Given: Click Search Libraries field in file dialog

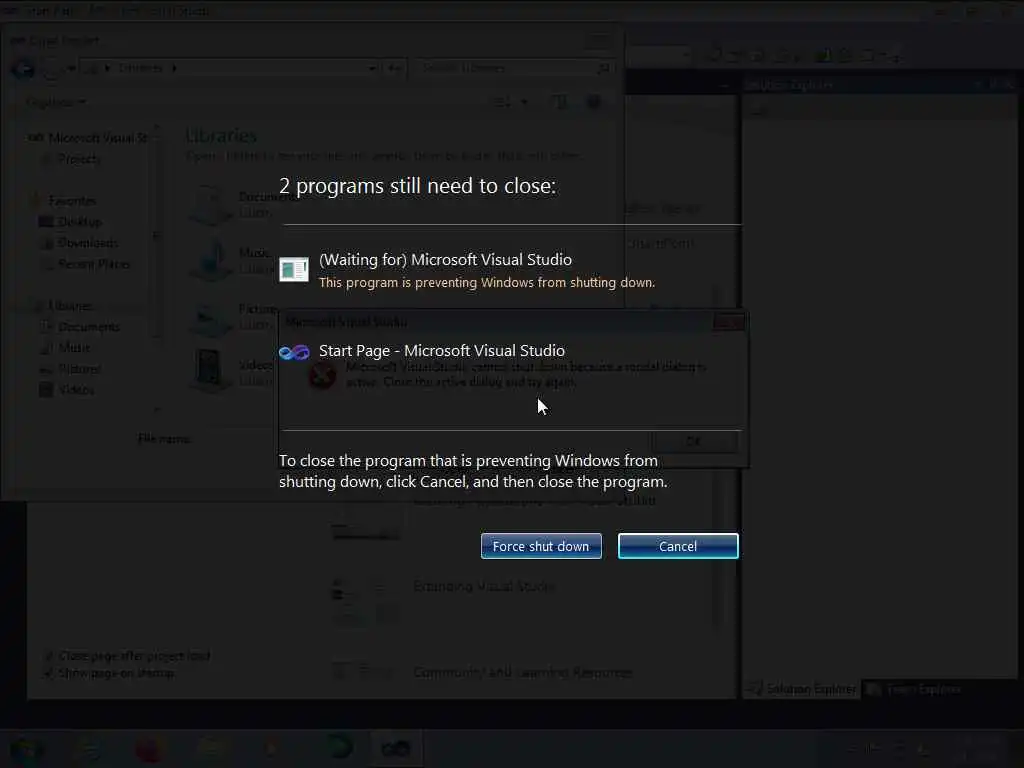Looking at the screenshot, I should point(513,68).
